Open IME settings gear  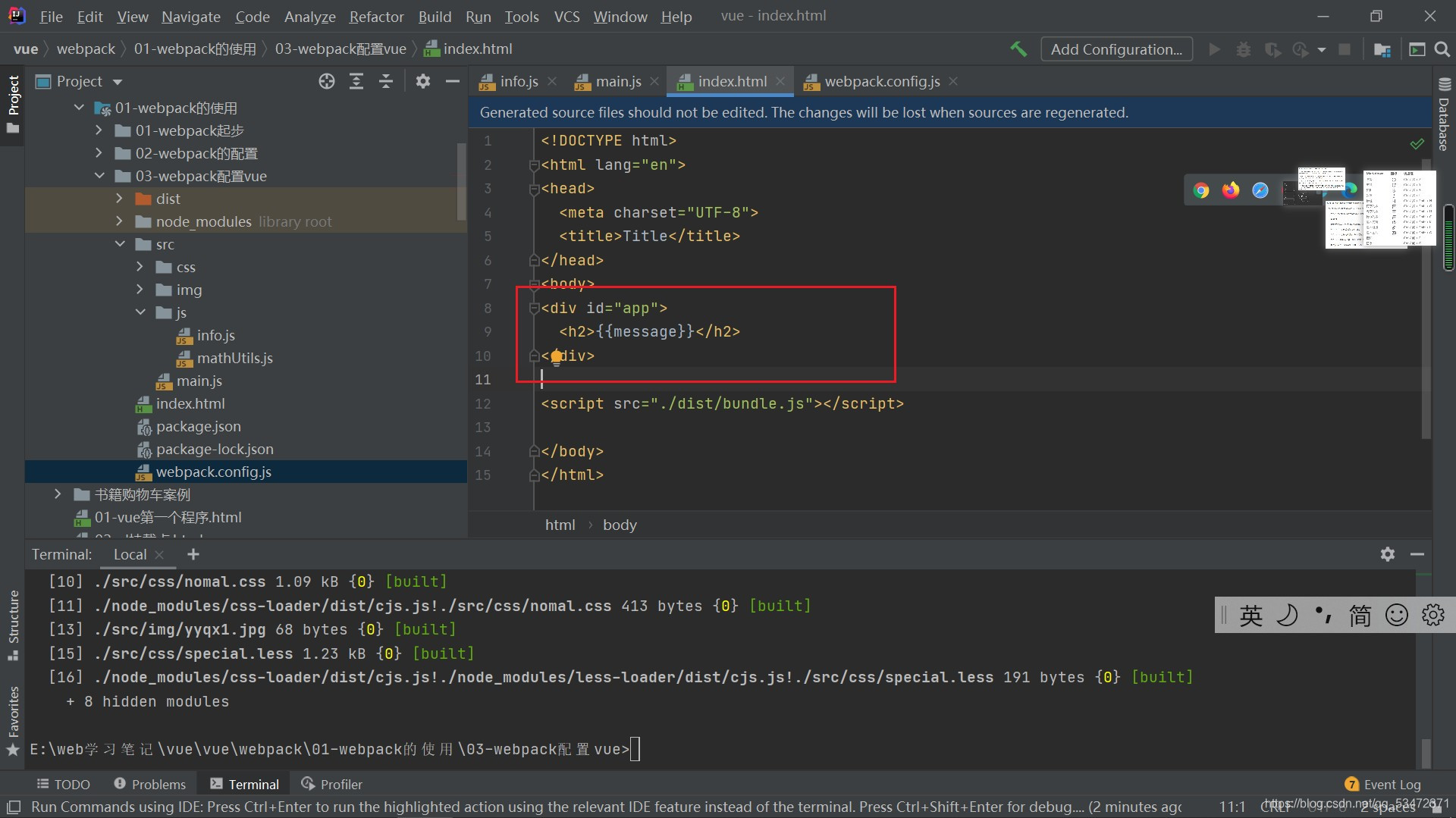pos(1432,615)
